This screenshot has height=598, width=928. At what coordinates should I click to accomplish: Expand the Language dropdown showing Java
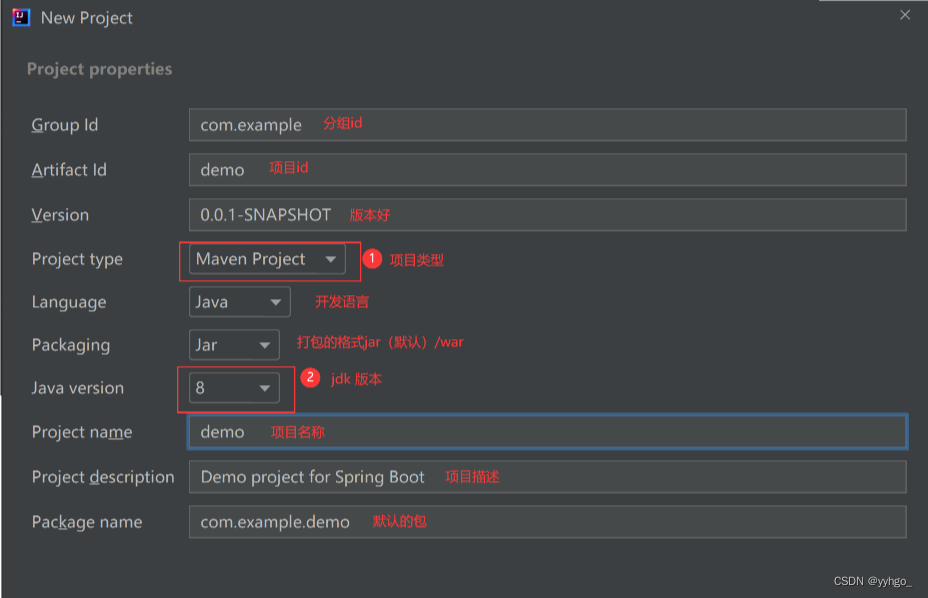coord(239,302)
